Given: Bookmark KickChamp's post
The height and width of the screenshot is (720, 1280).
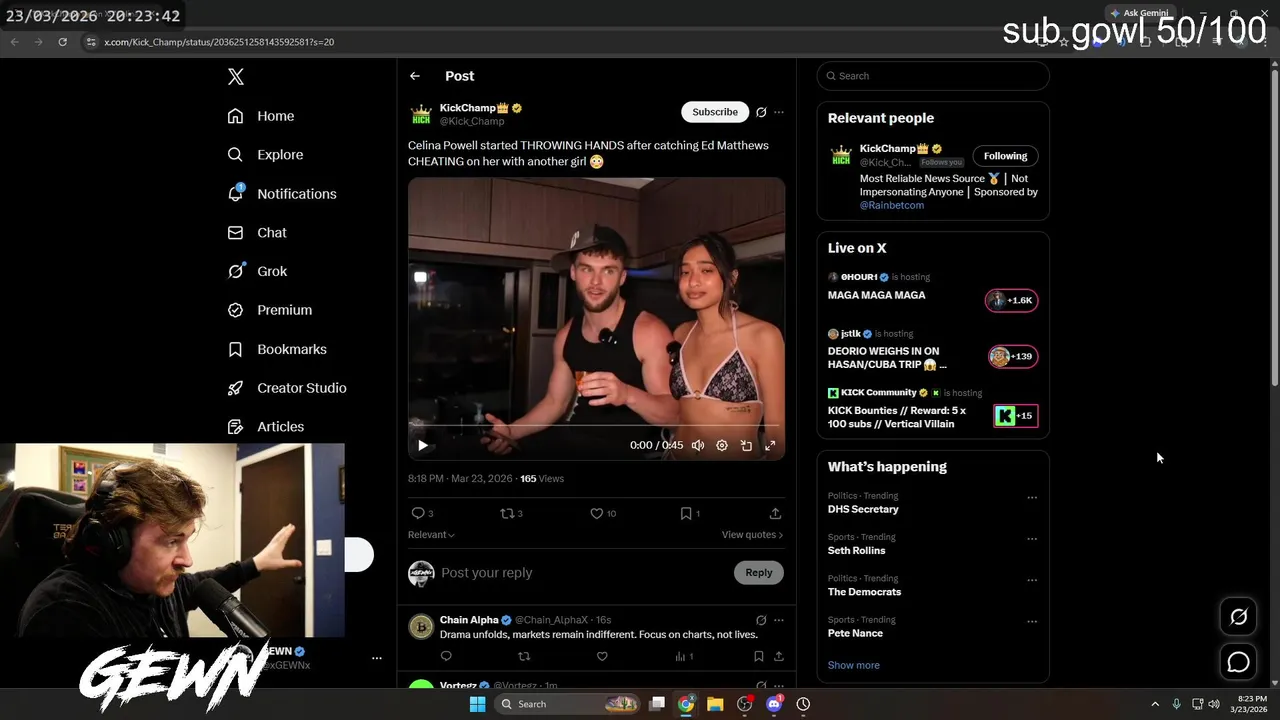Looking at the screenshot, I should 686,513.
